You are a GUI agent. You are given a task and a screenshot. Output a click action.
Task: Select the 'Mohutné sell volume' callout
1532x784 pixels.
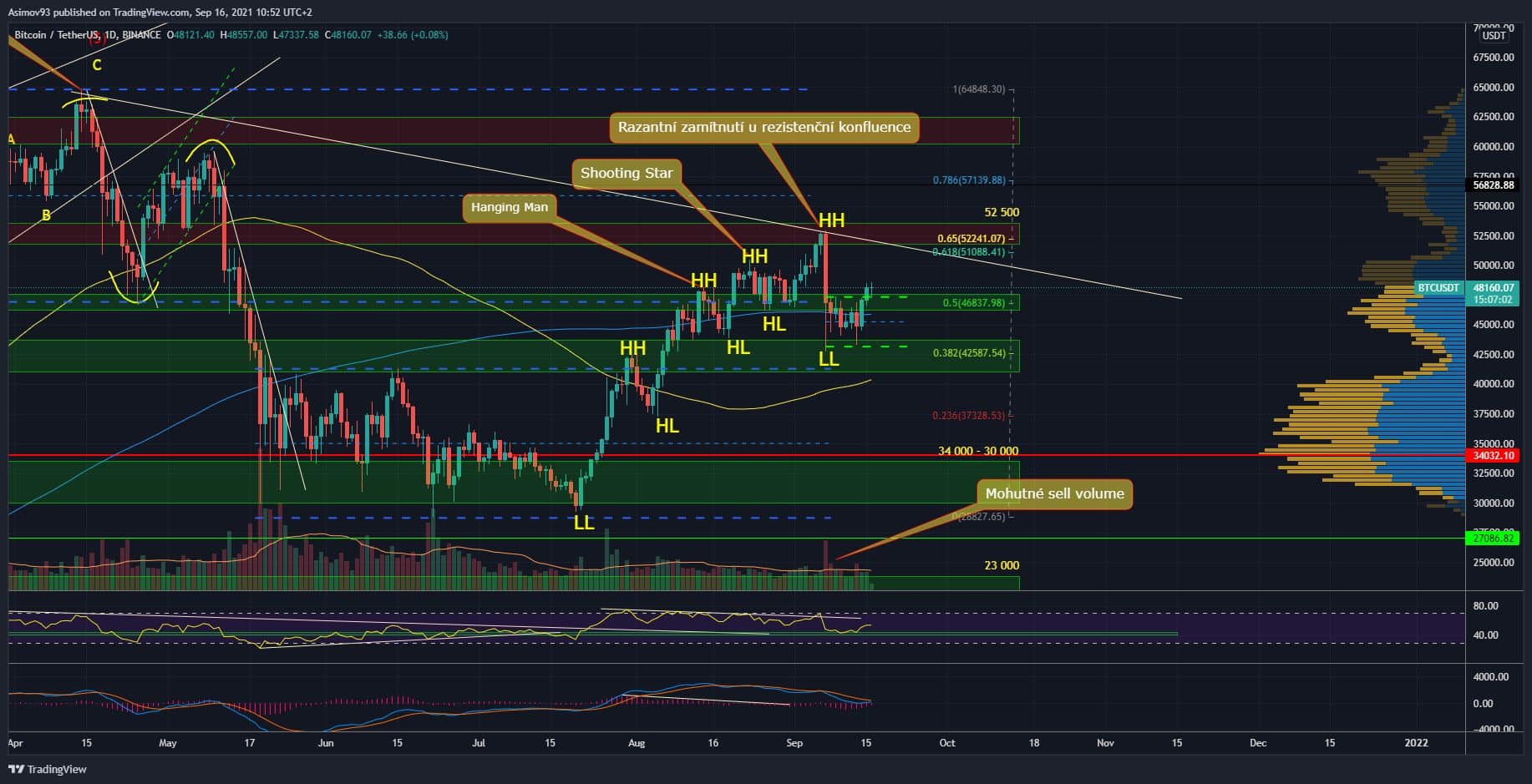pyautogui.click(x=1054, y=493)
